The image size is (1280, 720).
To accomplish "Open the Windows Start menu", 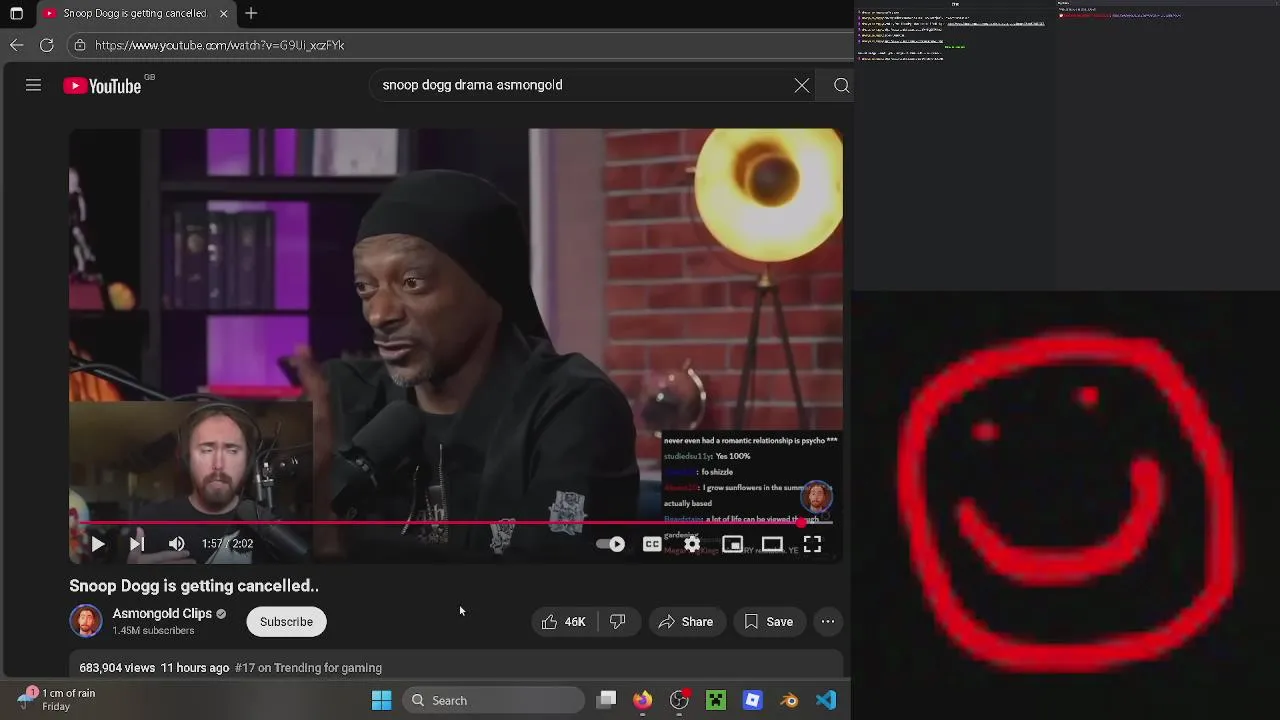I will coord(381,700).
